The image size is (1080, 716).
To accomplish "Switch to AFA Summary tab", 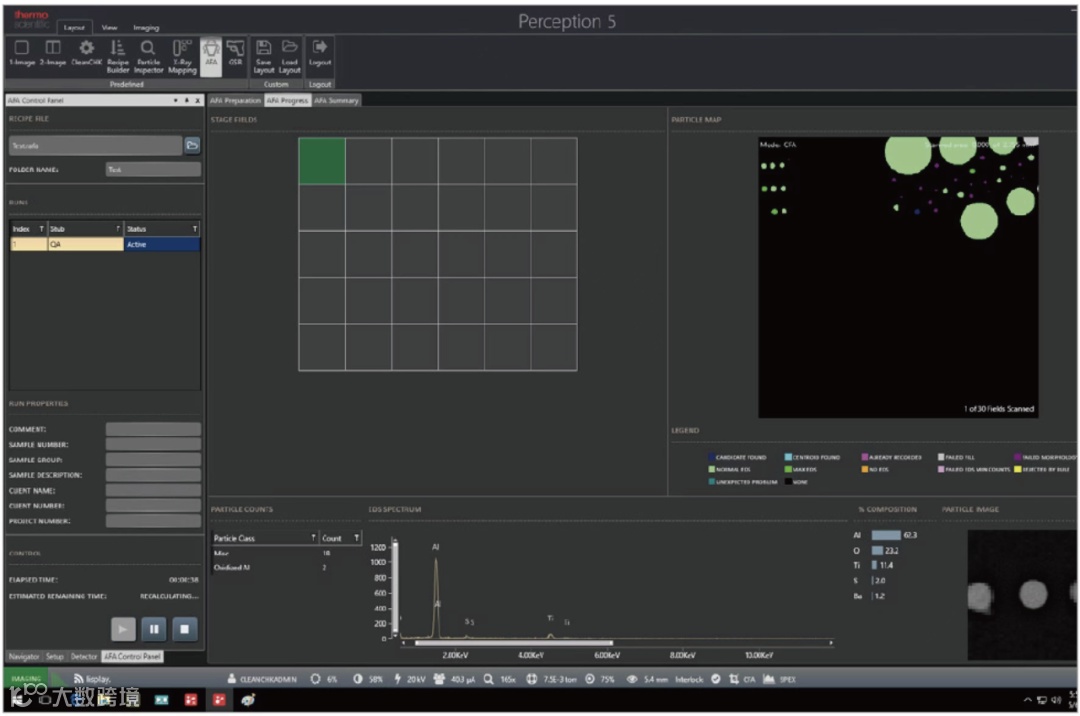I will 336,101.
